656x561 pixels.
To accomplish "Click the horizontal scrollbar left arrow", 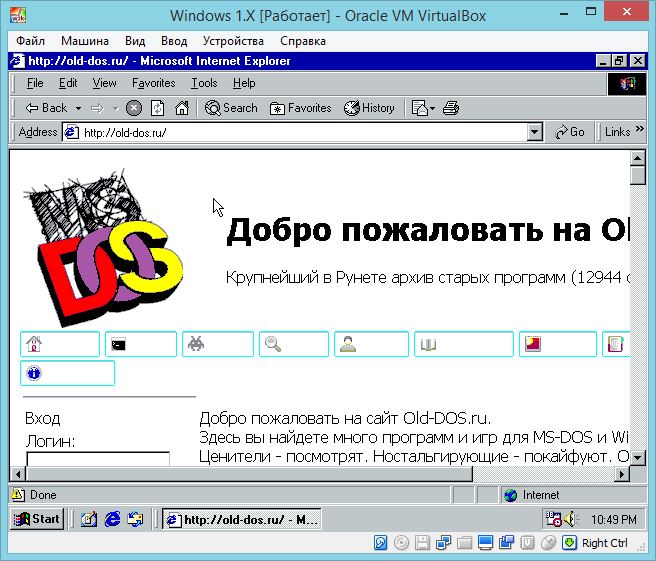I will tap(18, 474).
